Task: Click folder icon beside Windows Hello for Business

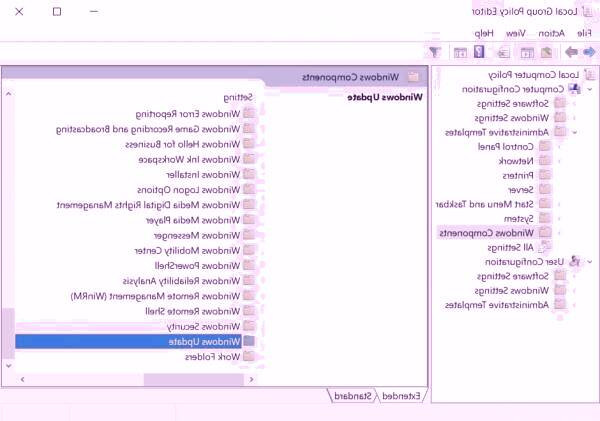Action: [x=249, y=144]
